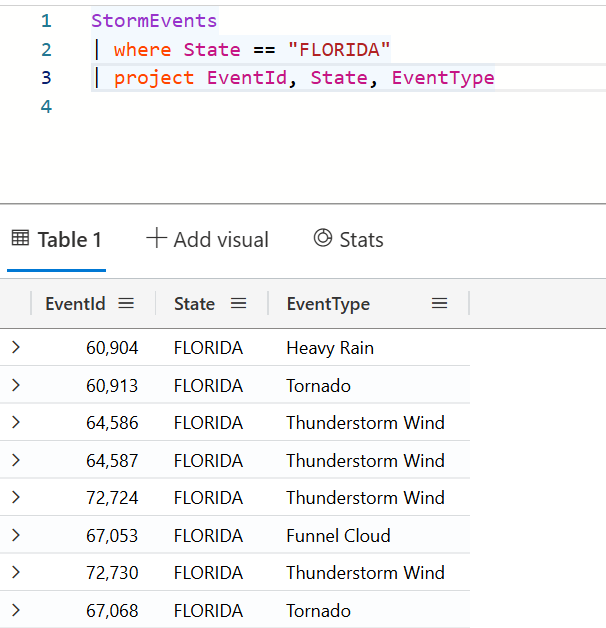The width and height of the screenshot is (606, 628).
Task: Click the project keyword in line 3
Action: pyautogui.click(x=154, y=78)
